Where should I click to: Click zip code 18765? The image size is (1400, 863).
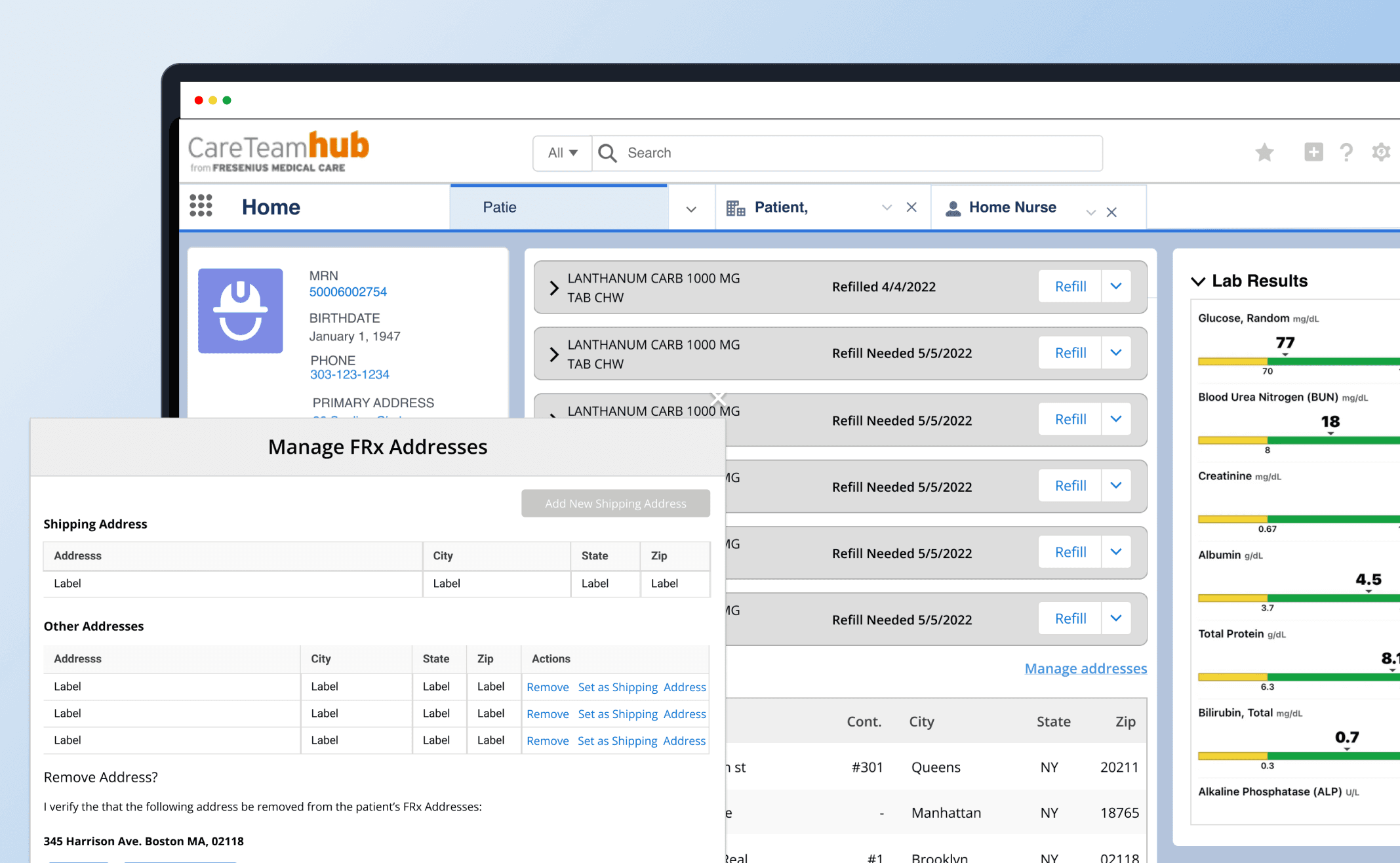[x=1119, y=813]
